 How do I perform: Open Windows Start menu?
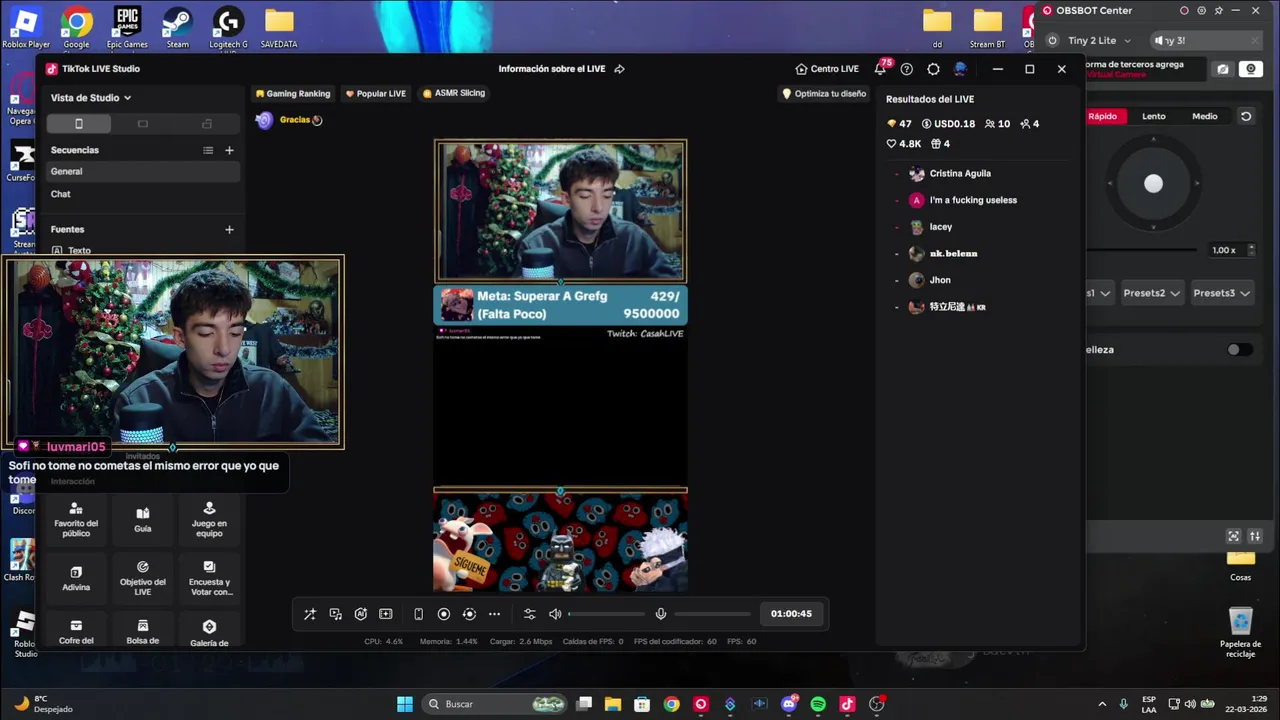(x=405, y=704)
